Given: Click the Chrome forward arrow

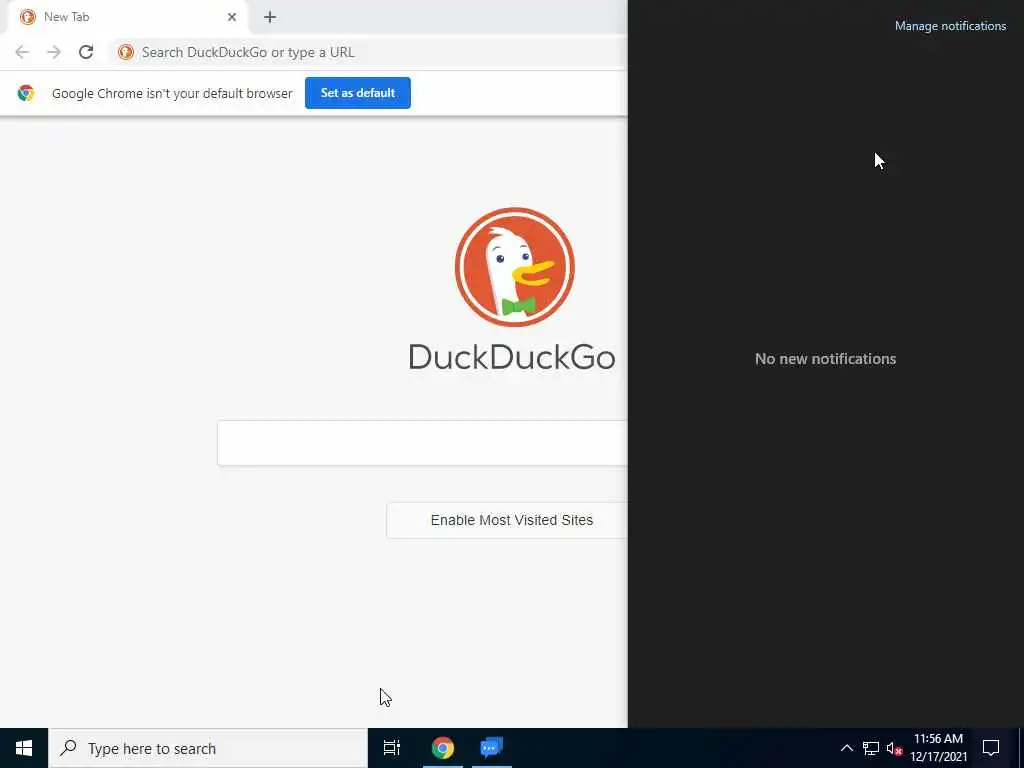Looking at the screenshot, I should coord(54,52).
